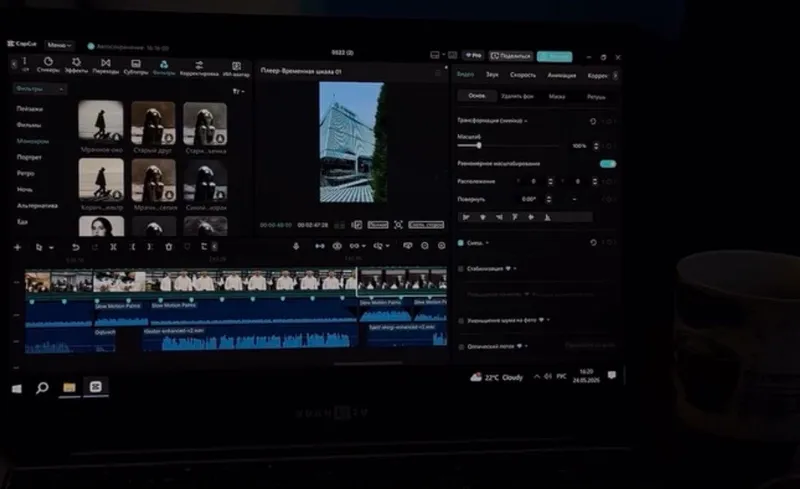800x489 pixels.
Task: Toggle preview axis eye icon on timeline
Action: [337, 246]
